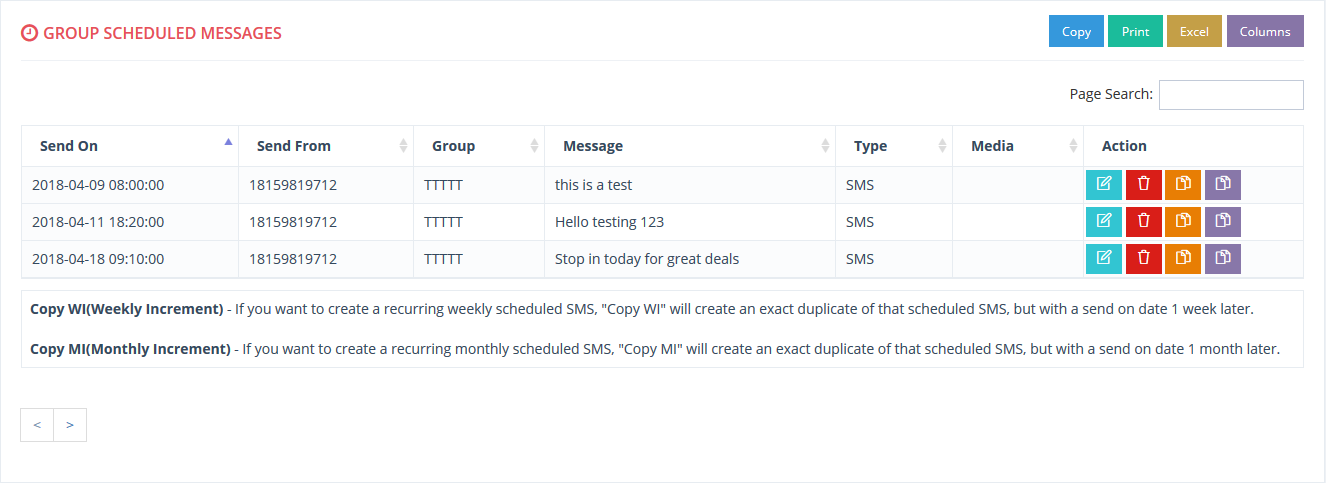The height and width of the screenshot is (483, 1326).
Task: Edit 'Stop in today for great deals' message
Action: pyautogui.click(x=1104, y=259)
